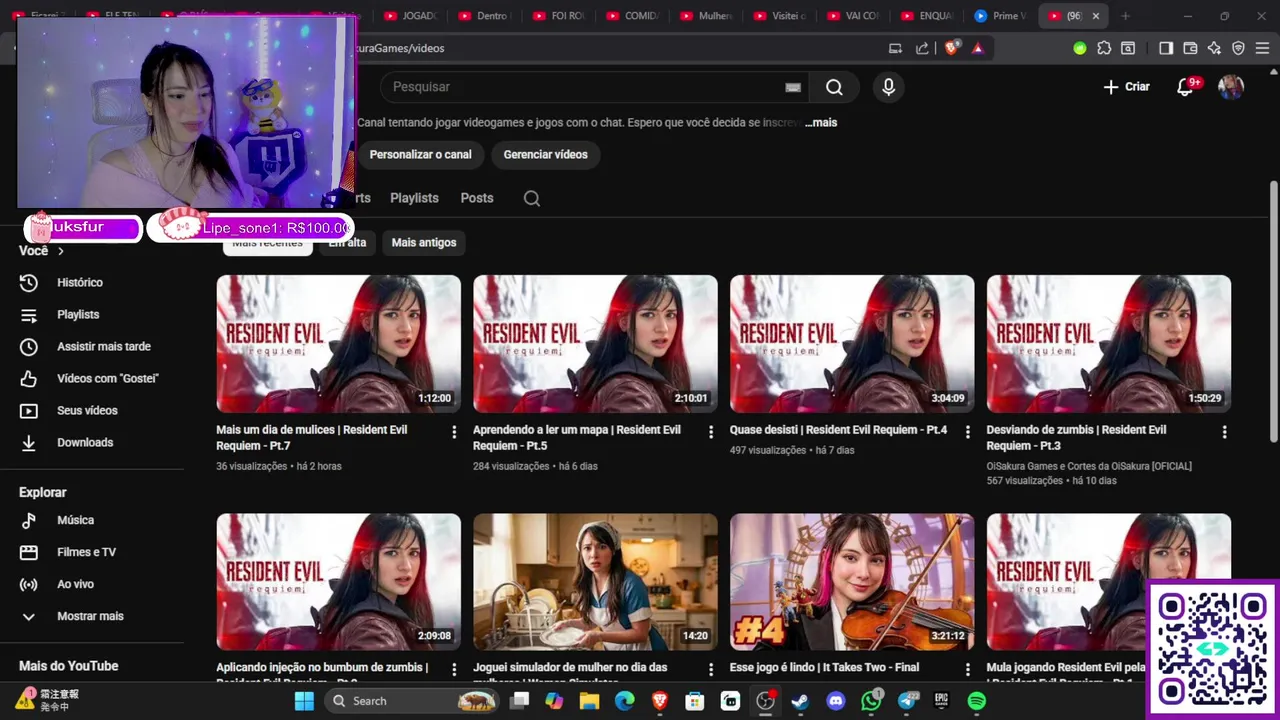Click the share page icon in the address bar
1280x720 pixels.
[922, 48]
